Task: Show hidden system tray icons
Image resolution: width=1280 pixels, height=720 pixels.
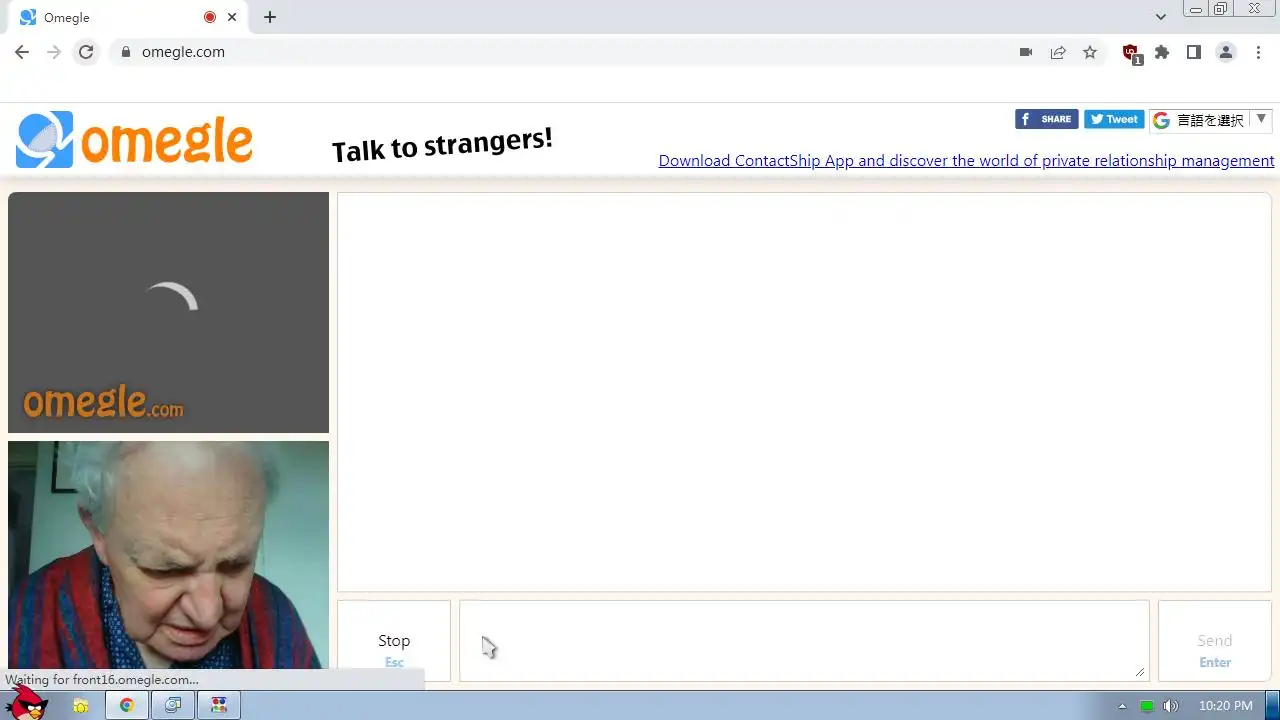Action: 1122,706
